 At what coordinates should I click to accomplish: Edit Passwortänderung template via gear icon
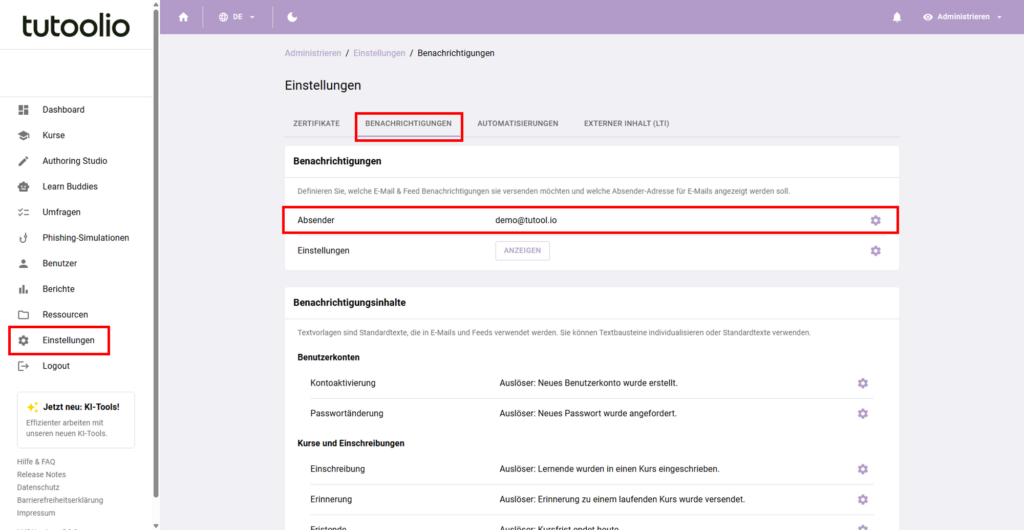click(x=863, y=414)
